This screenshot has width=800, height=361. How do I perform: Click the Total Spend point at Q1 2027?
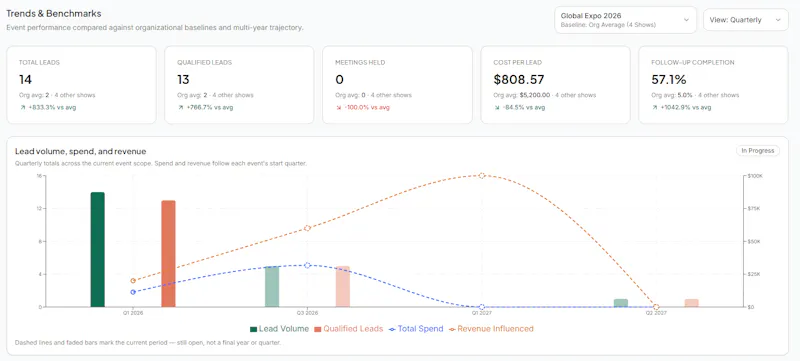click(482, 307)
